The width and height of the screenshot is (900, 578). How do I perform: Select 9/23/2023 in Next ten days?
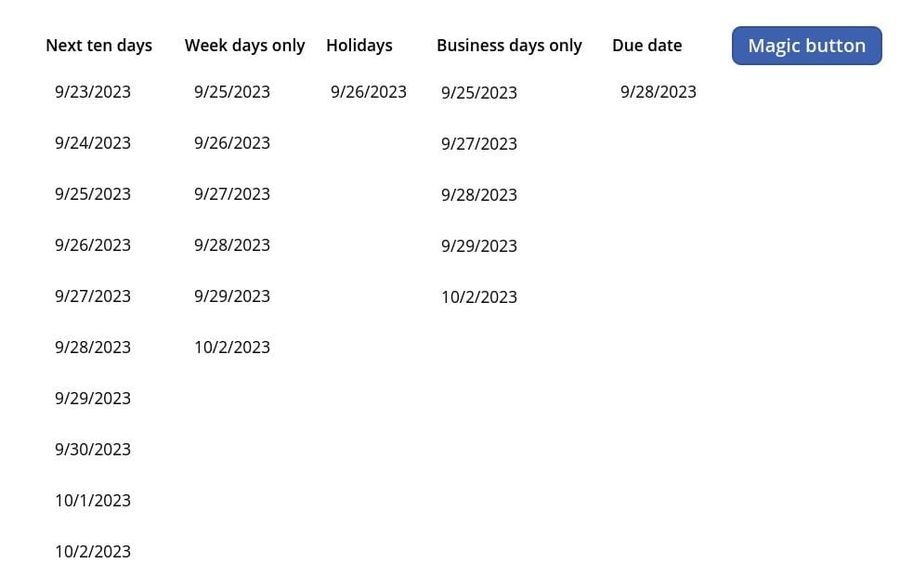[x=93, y=91]
